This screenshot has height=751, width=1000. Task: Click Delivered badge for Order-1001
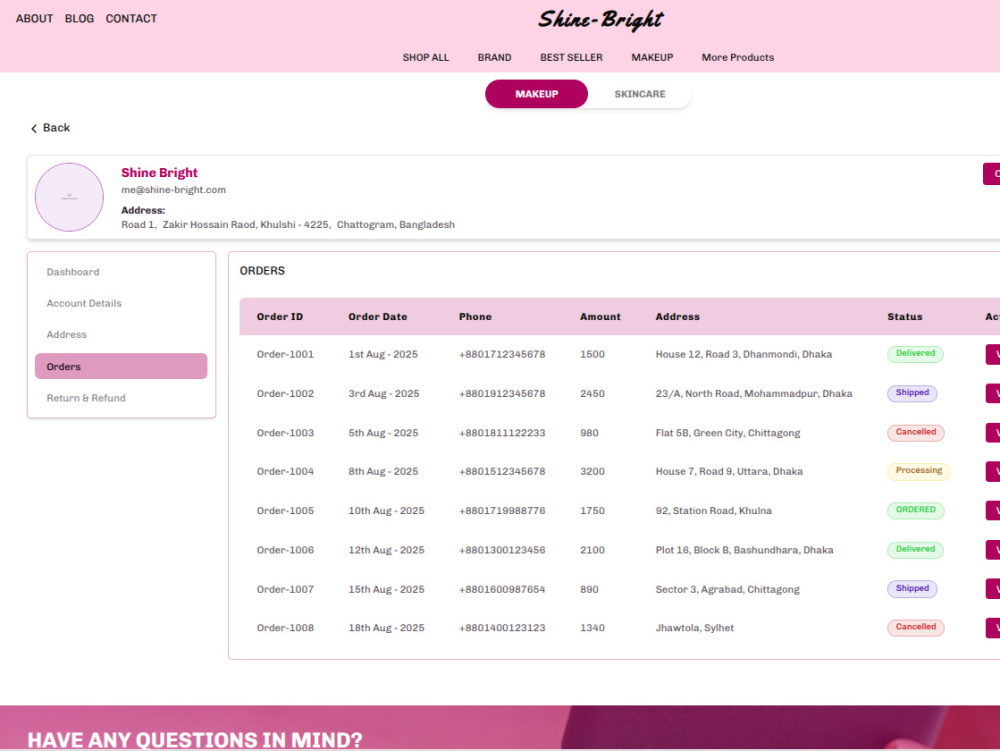(915, 354)
